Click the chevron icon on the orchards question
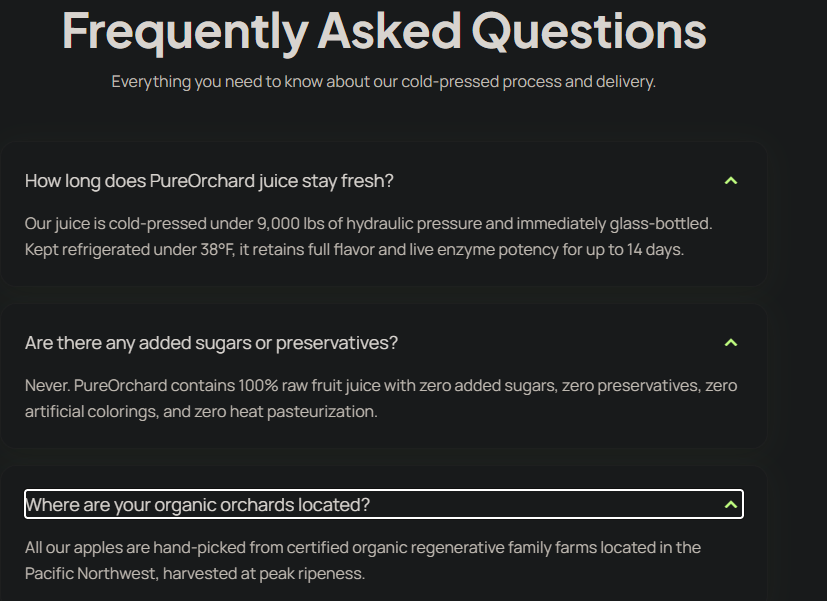The image size is (827, 601). (x=730, y=505)
